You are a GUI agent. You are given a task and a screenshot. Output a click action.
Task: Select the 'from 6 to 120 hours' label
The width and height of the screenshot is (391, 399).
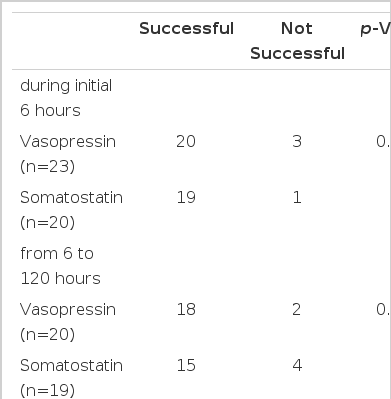pyautogui.click(x=60, y=266)
